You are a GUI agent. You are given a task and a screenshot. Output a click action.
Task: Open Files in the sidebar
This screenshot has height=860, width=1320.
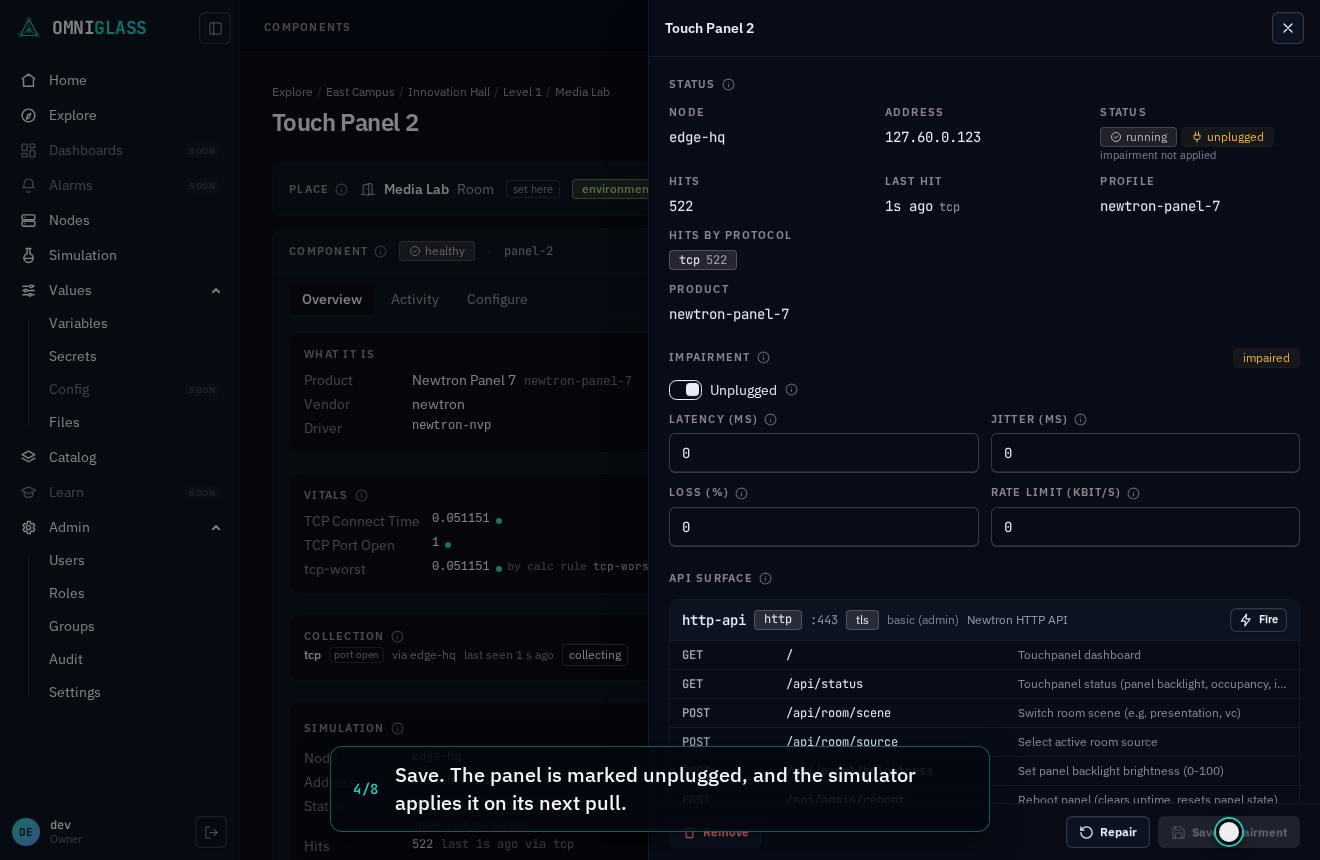coord(64,422)
